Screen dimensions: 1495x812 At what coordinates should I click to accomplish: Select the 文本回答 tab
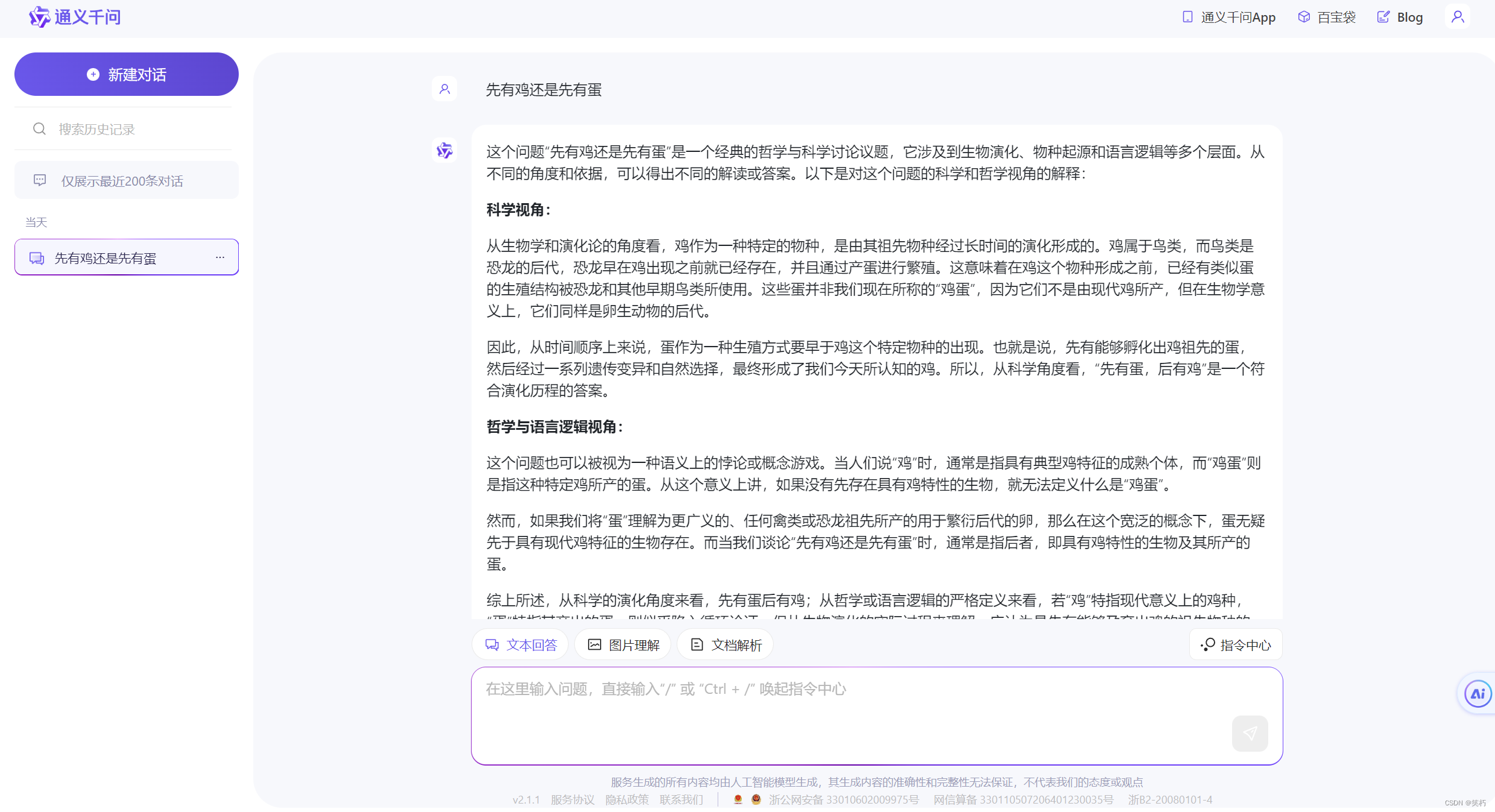pyautogui.click(x=520, y=644)
